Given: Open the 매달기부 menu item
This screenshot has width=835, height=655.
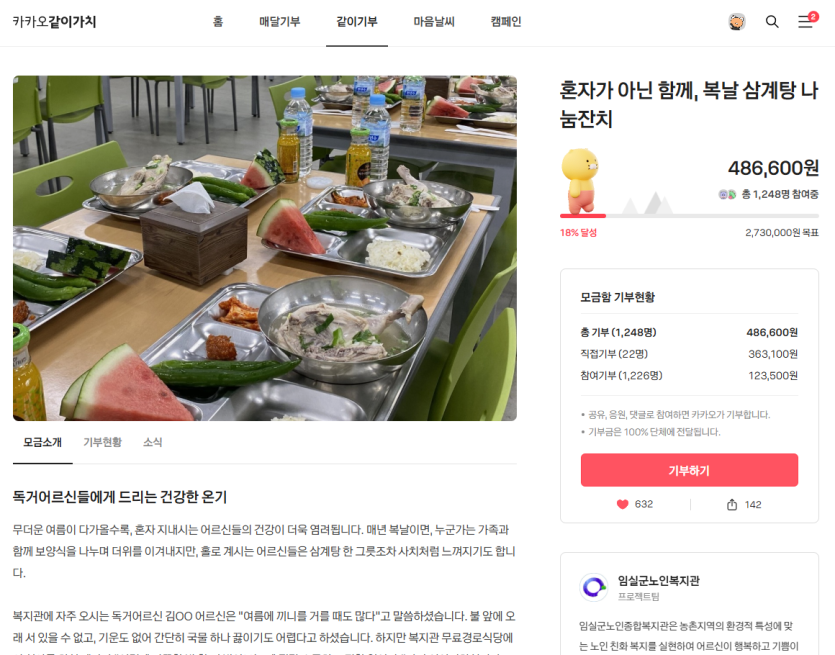Looking at the screenshot, I should coord(280,22).
